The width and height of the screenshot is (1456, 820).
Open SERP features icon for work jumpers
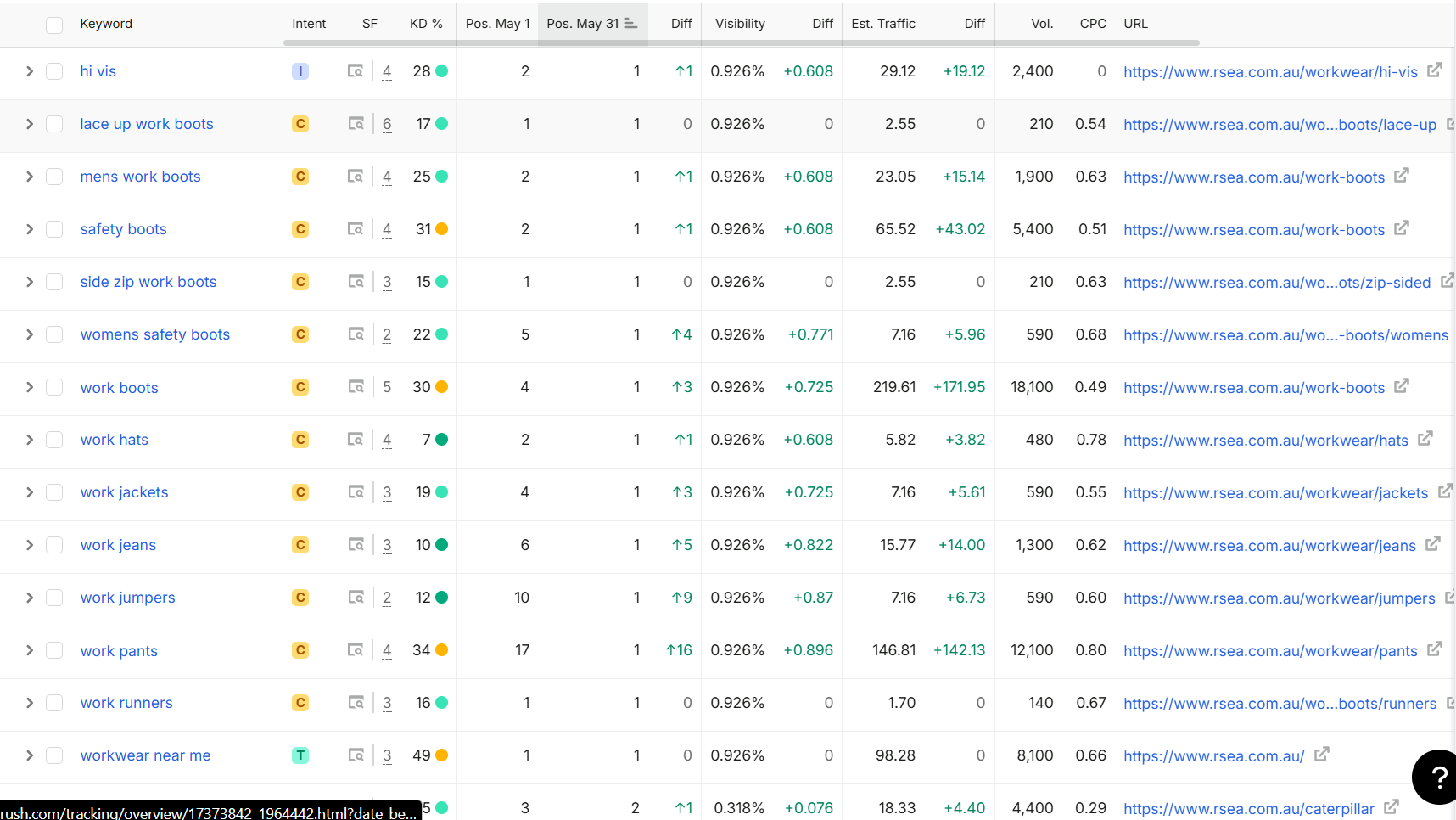coord(356,598)
